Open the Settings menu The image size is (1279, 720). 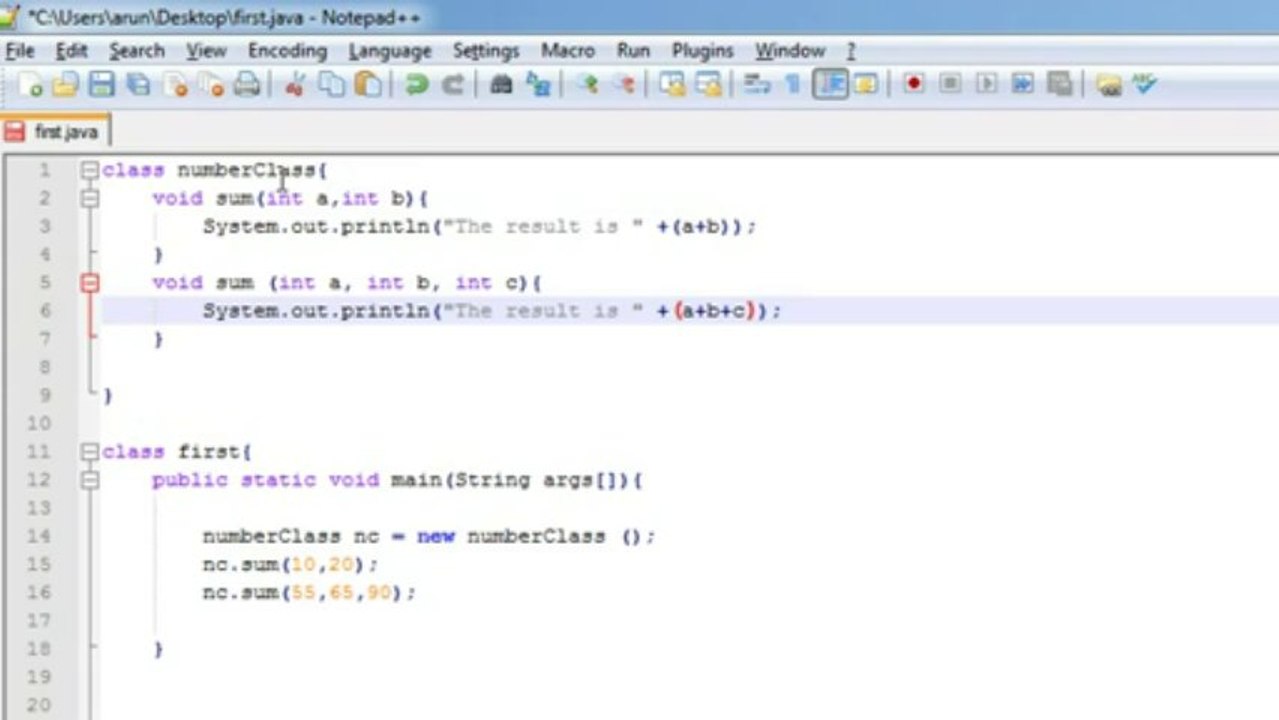tap(486, 51)
